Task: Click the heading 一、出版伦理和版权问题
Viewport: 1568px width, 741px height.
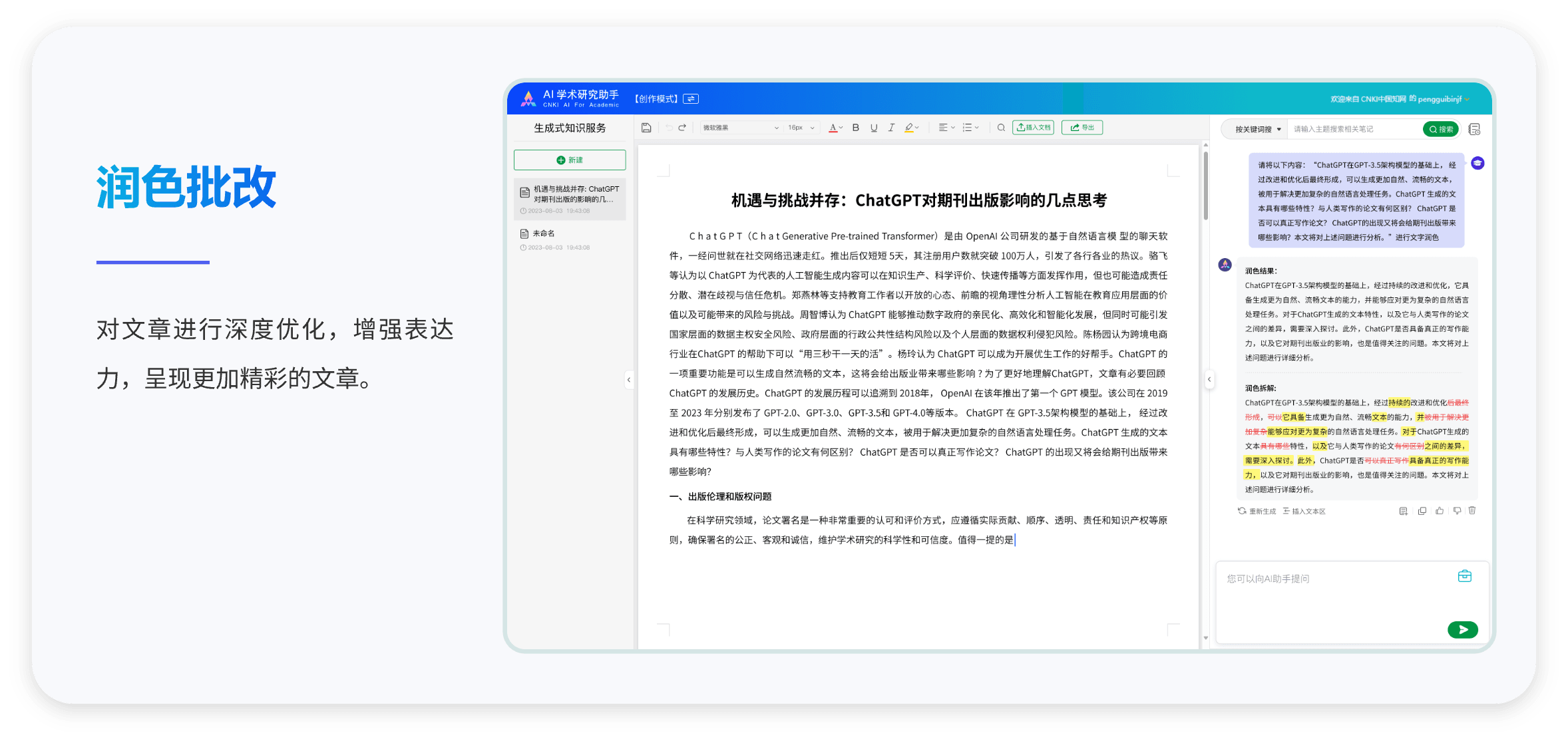Action: coord(720,496)
